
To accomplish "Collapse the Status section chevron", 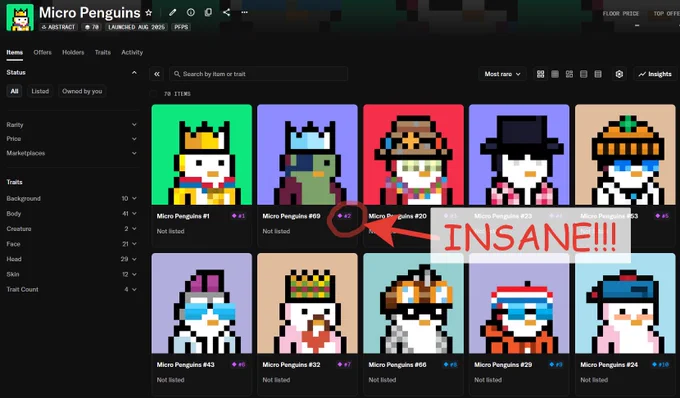I will coord(134,72).
